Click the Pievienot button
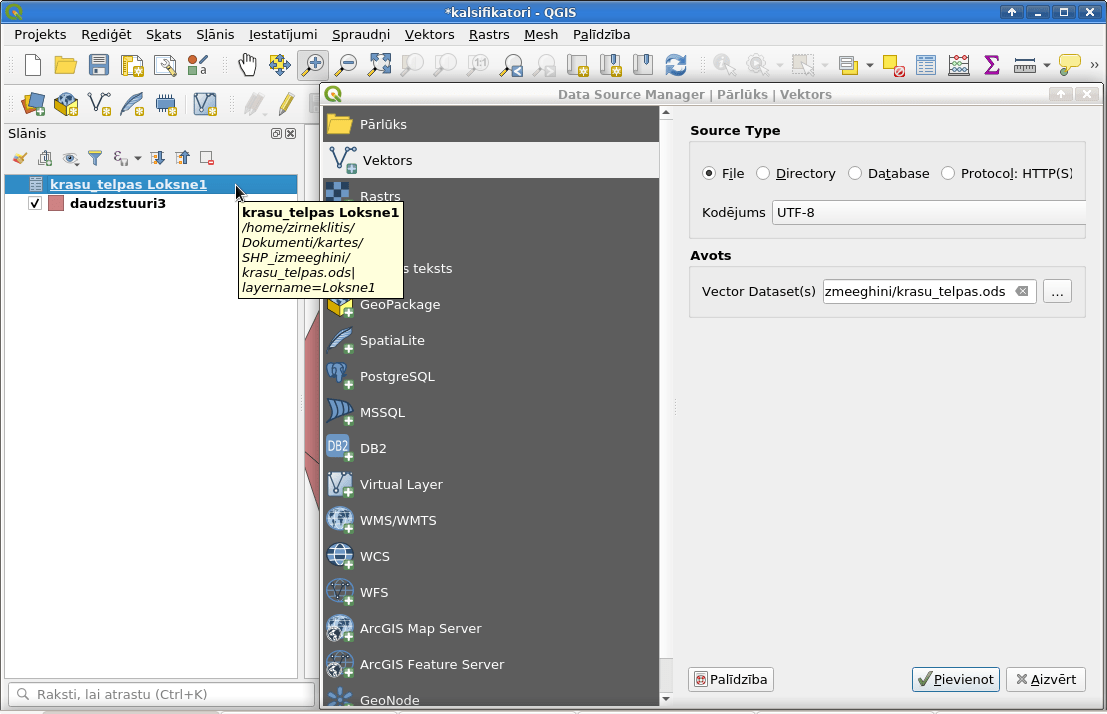This screenshot has width=1107, height=714. [955, 679]
